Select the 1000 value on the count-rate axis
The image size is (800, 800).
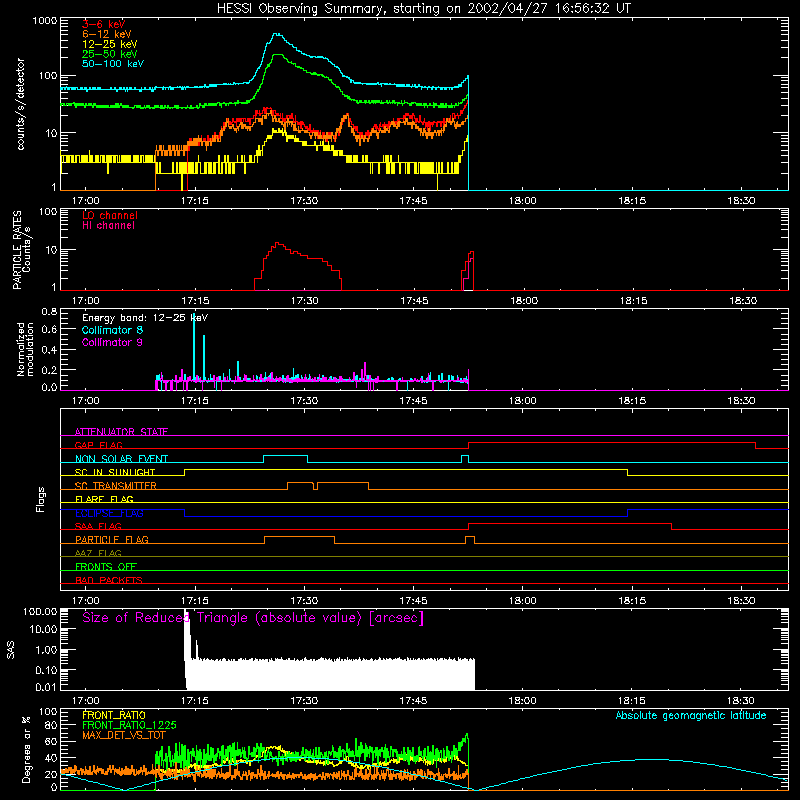[x=44, y=21]
